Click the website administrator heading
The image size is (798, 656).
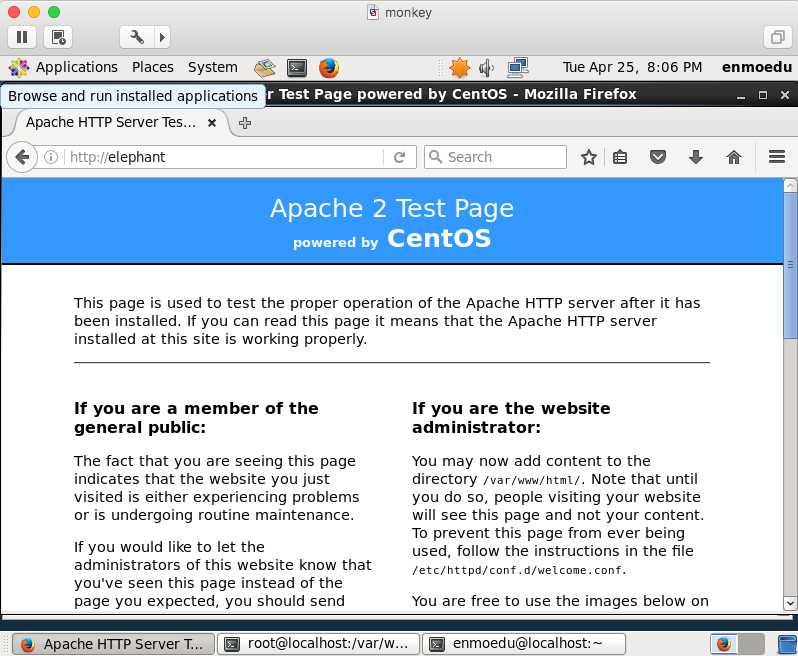coord(511,417)
